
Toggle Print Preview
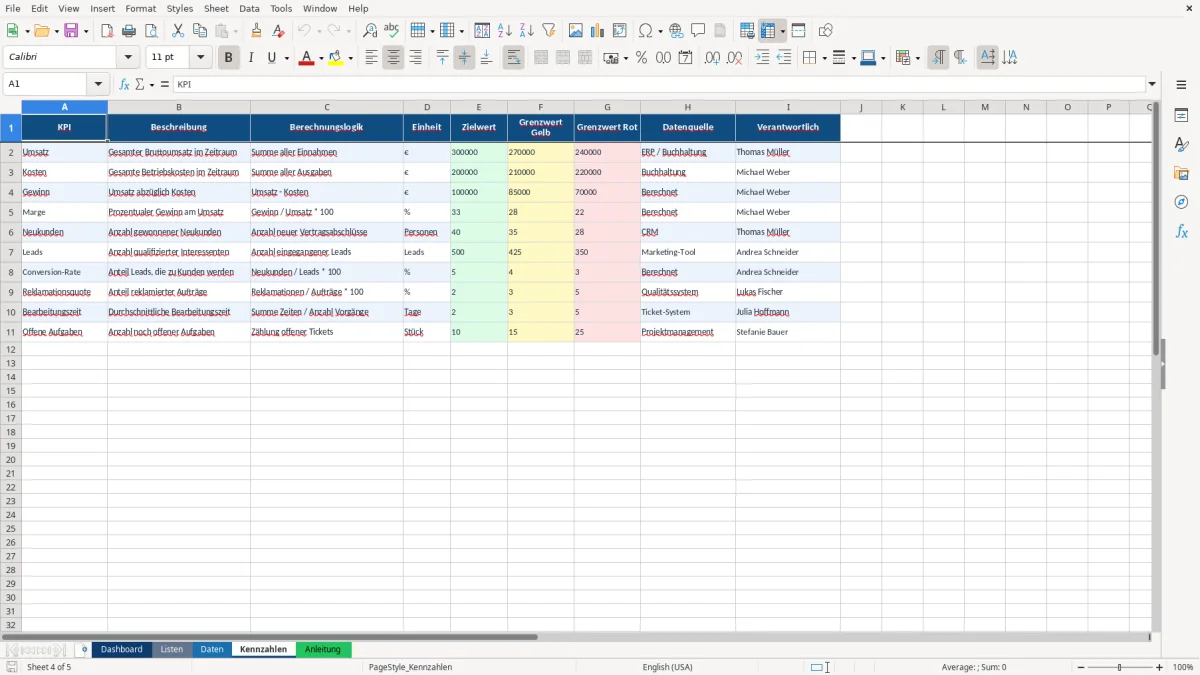coord(150,31)
